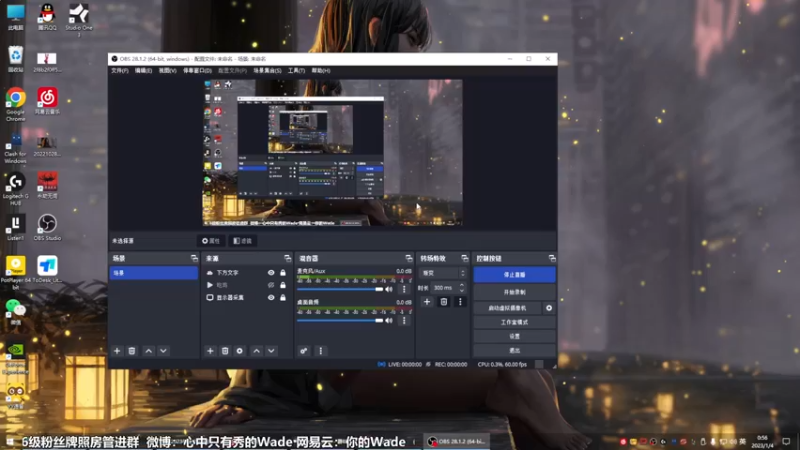
Task: Add a new source with the plus icon
Action: (x=210, y=351)
